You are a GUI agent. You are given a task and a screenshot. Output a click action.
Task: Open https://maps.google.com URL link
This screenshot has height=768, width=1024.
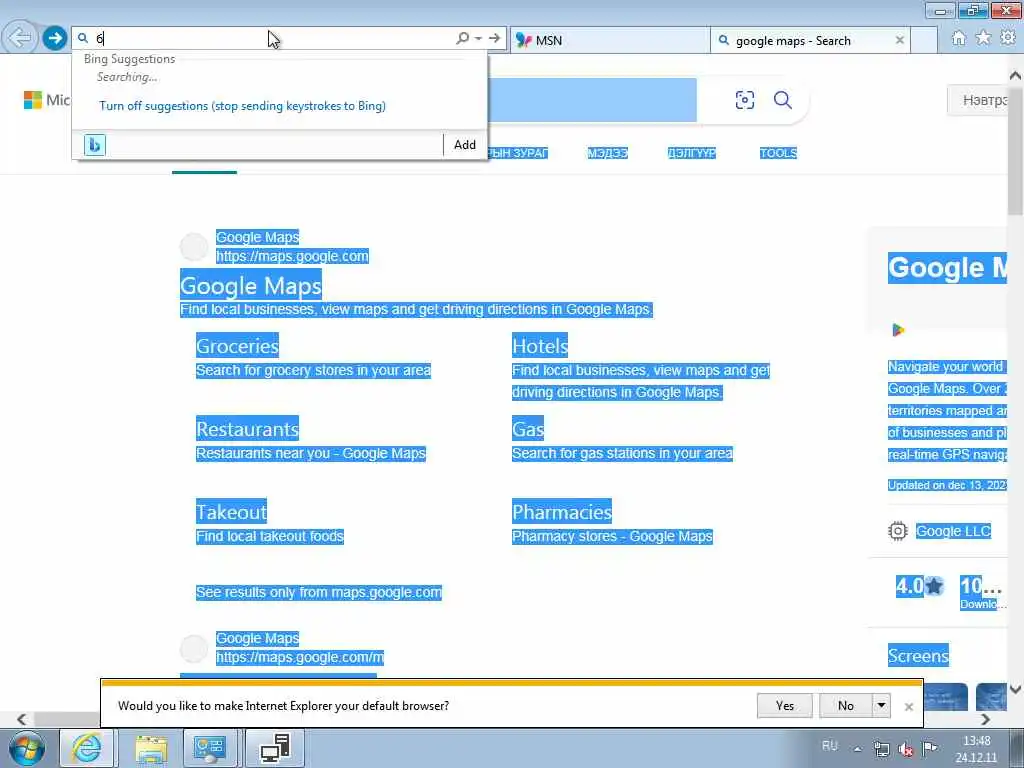pos(292,256)
